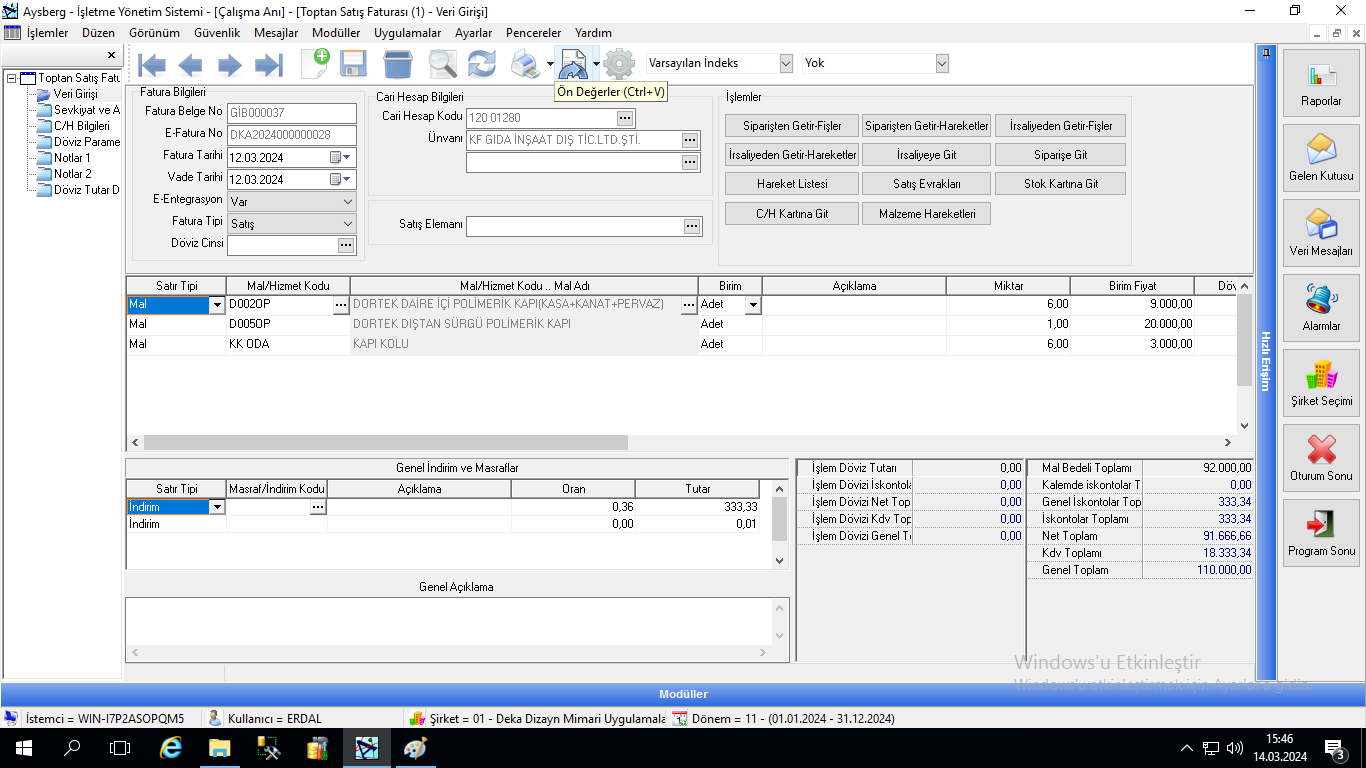
Task: Click the Siparişten Getir-Fişler button
Action: coord(792,127)
